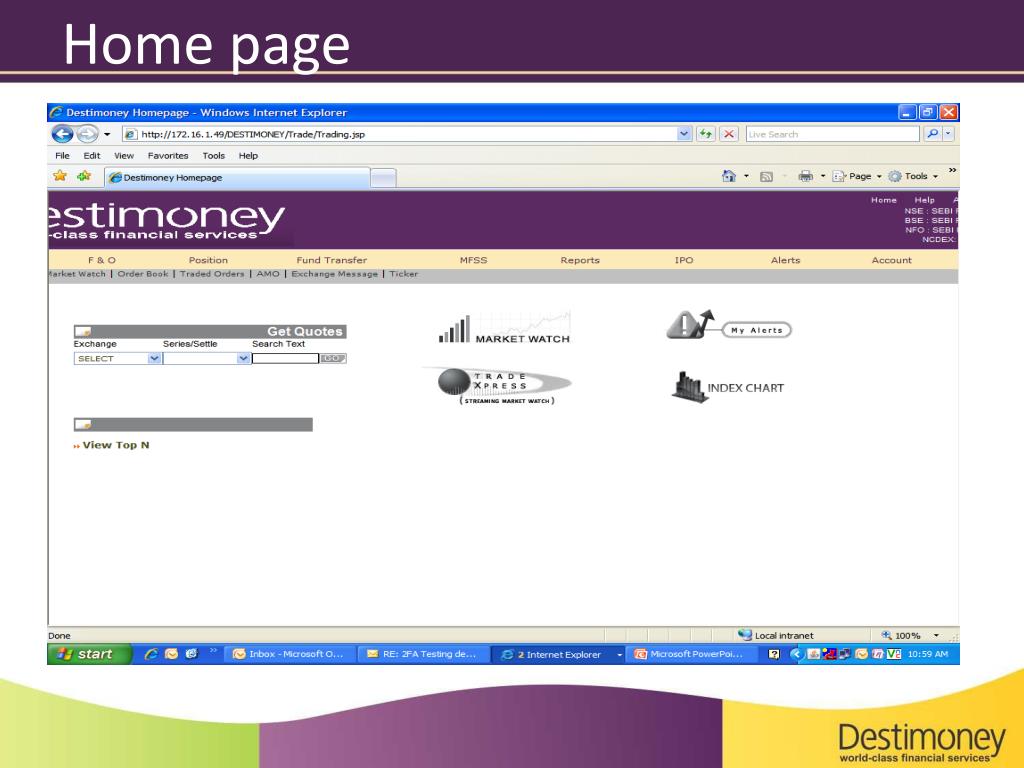Click the Order Book link

tap(142, 274)
